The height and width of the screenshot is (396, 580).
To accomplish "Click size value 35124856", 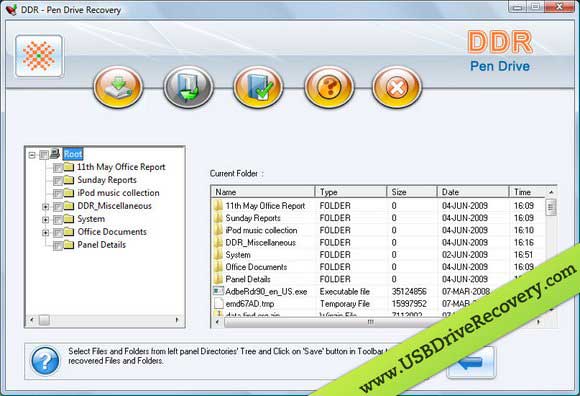I will tap(409, 291).
